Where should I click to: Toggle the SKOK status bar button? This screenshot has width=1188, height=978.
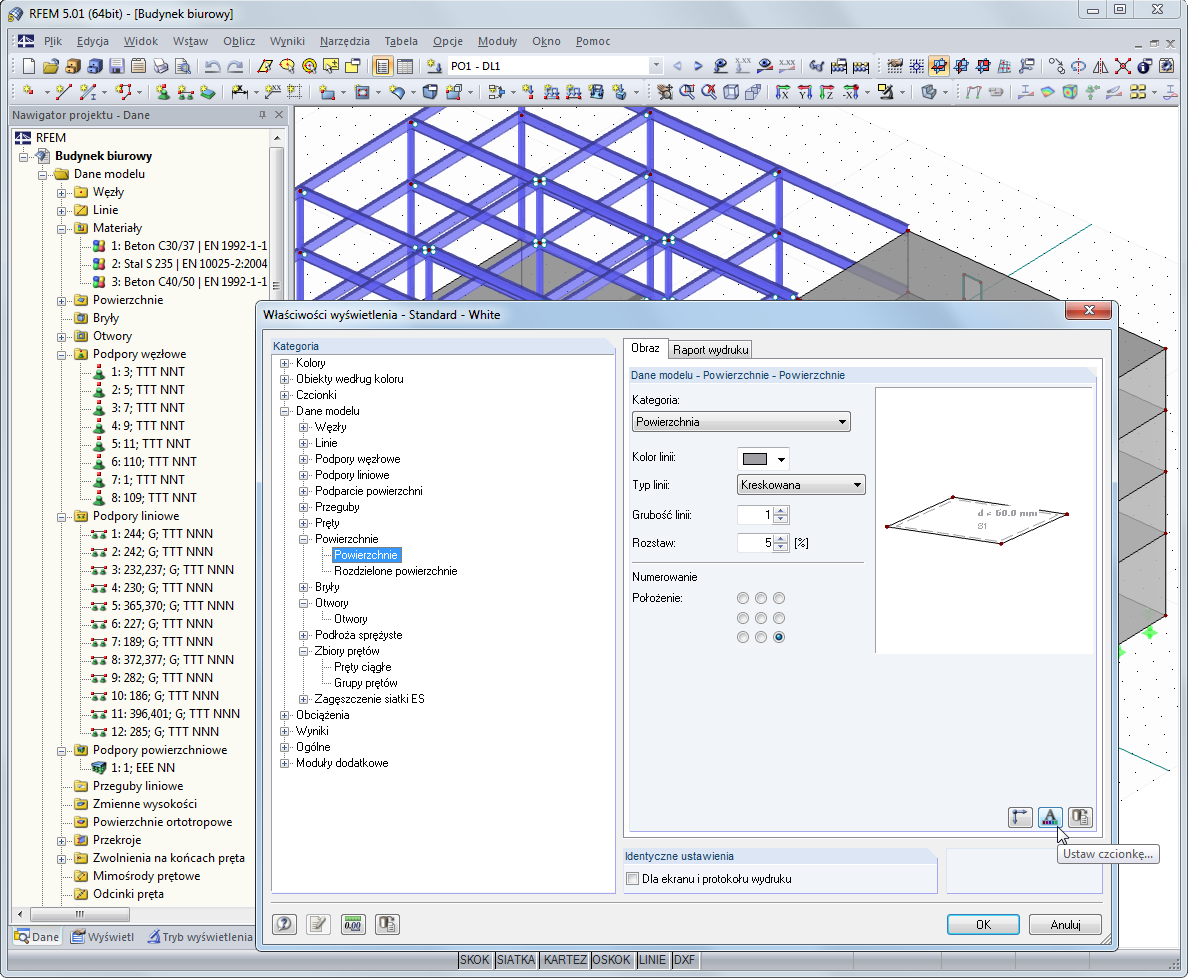(474, 960)
